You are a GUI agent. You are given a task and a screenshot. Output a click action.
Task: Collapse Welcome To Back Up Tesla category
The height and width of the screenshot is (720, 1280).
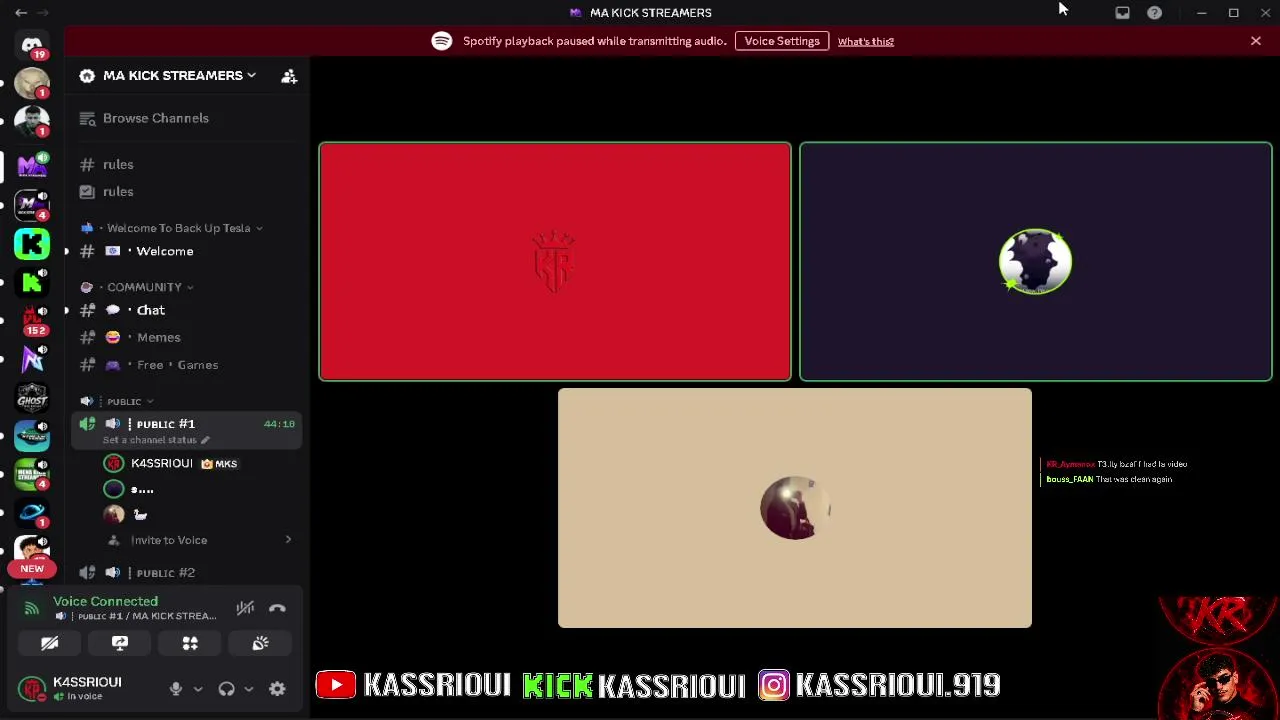pos(178,228)
